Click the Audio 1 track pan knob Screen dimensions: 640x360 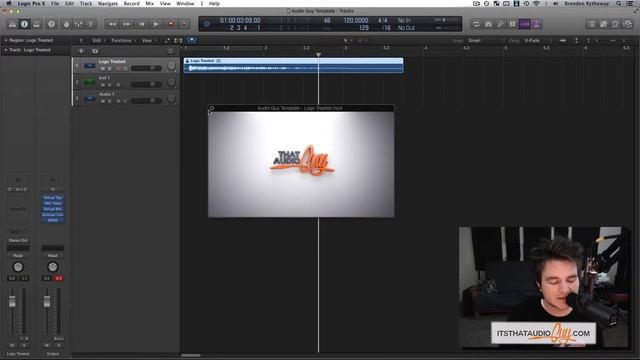click(x=171, y=98)
